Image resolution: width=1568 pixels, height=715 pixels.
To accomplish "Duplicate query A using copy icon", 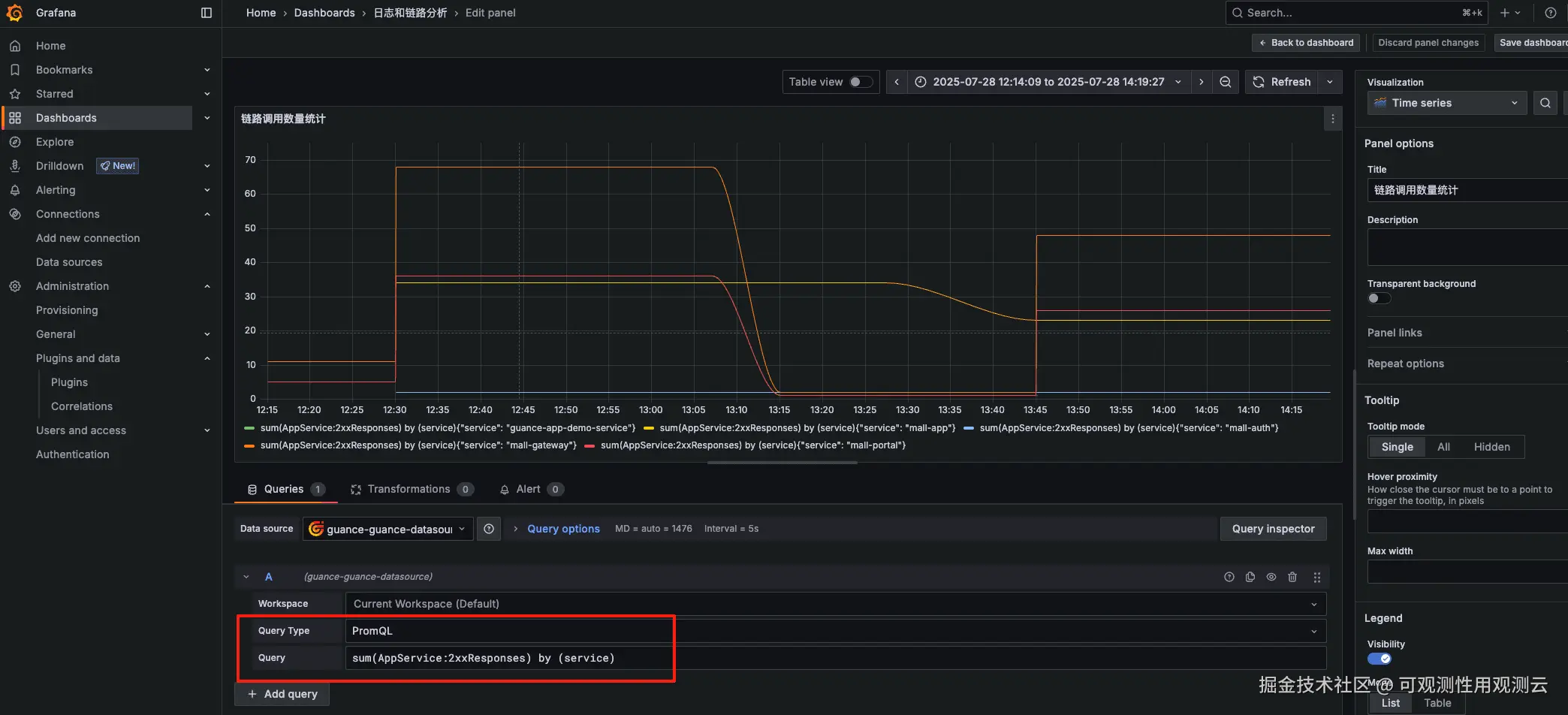I will coord(1250,577).
